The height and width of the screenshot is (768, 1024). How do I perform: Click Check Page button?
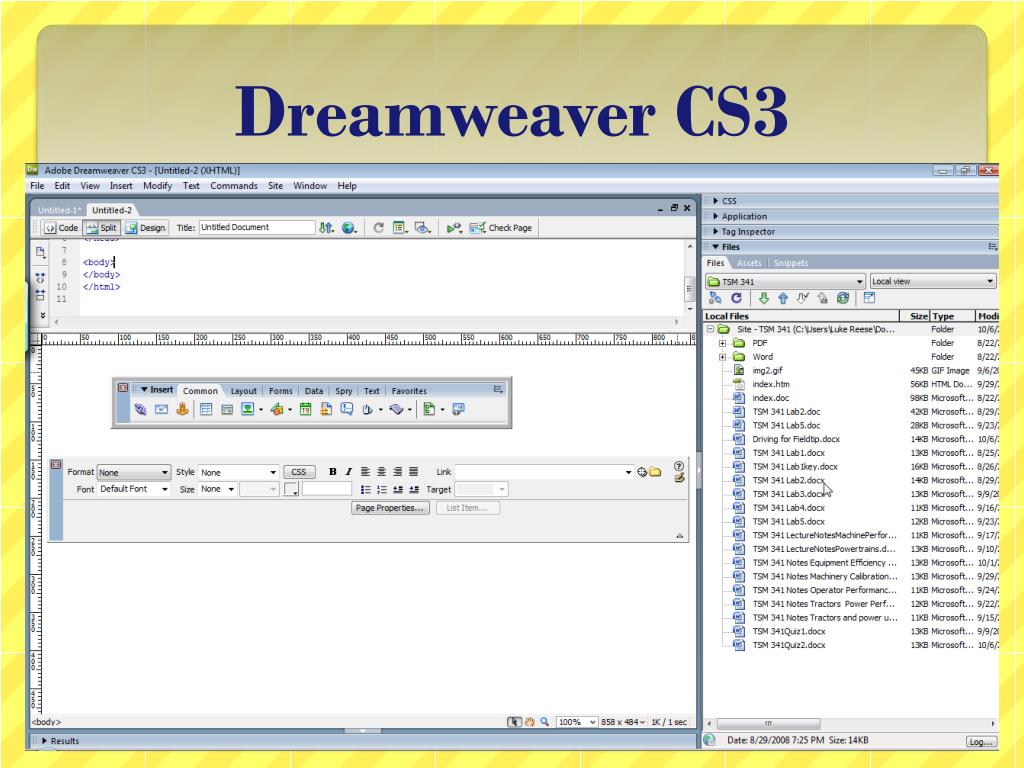(x=501, y=228)
